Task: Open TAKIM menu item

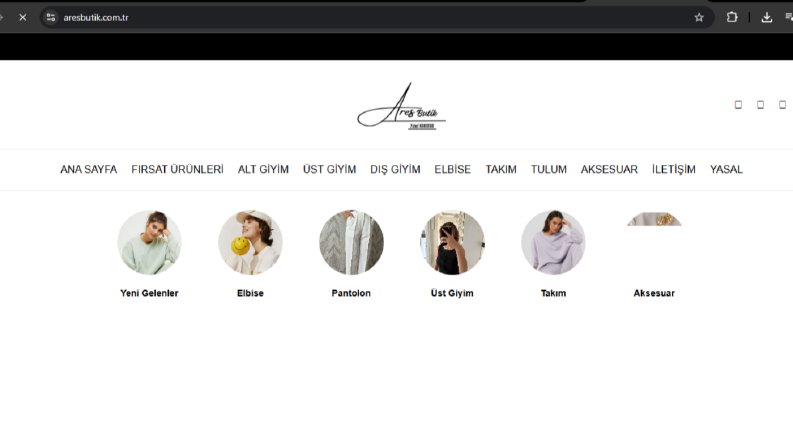Action: (501, 169)
